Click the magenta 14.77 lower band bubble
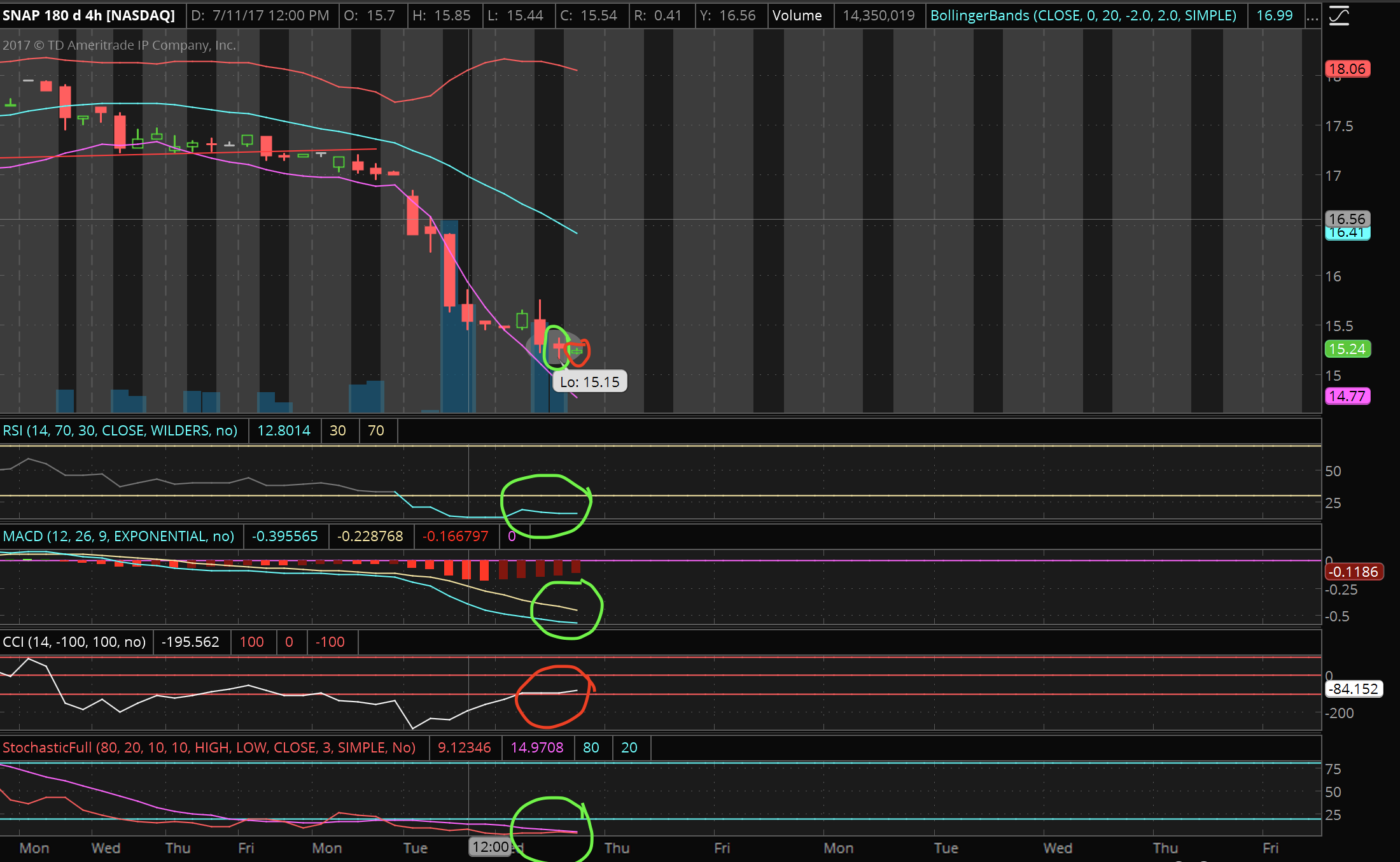The width and height of the screenshot is (1400, 862). tap(1347, 396)
